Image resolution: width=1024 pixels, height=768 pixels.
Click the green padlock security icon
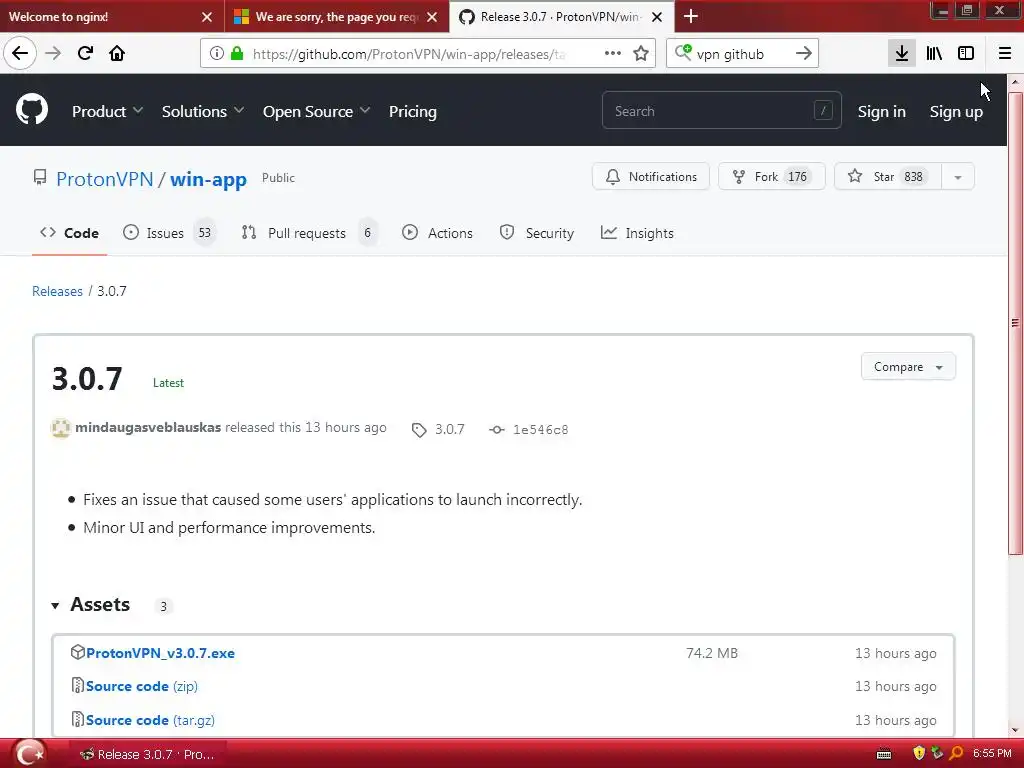[x=237, y=54]
